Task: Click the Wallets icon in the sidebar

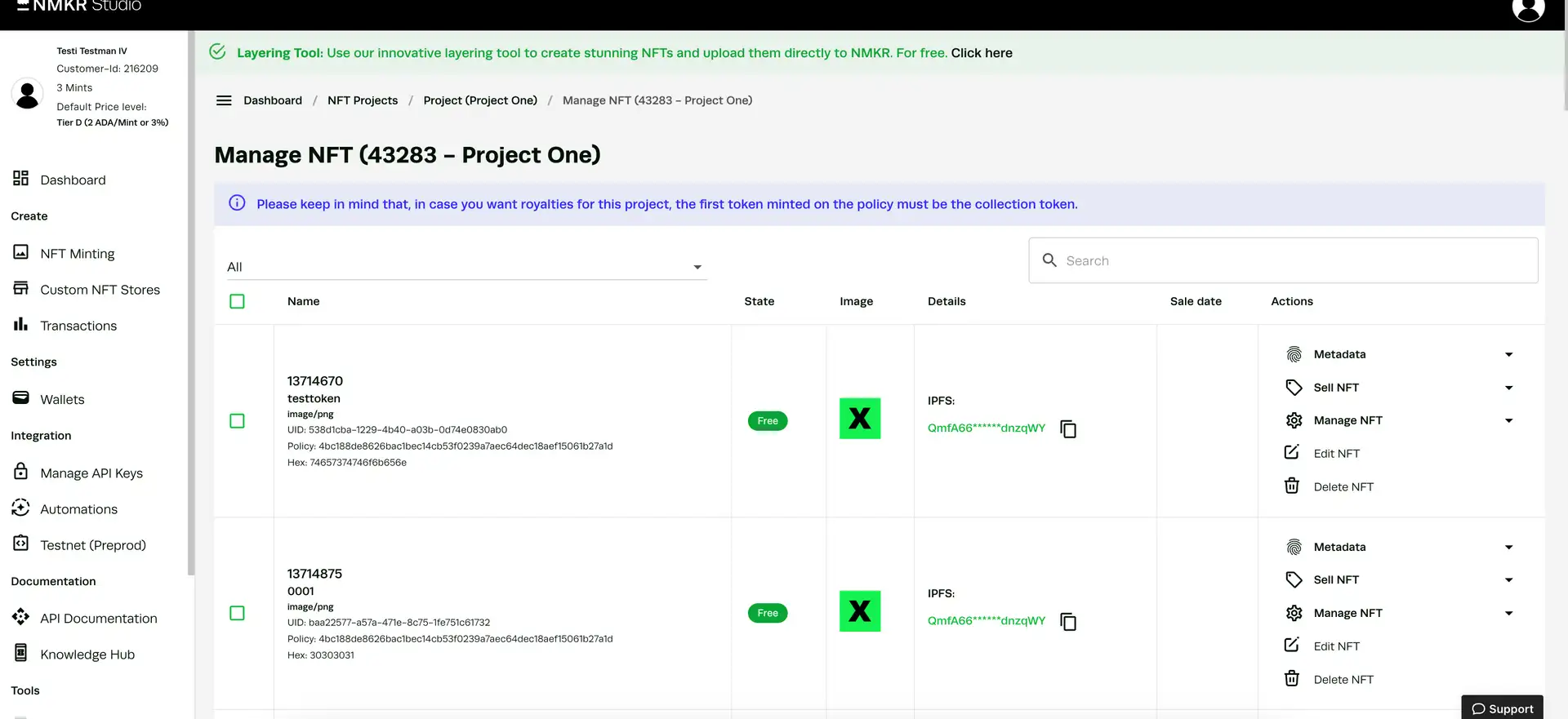Action: click(x=21, y=398)
